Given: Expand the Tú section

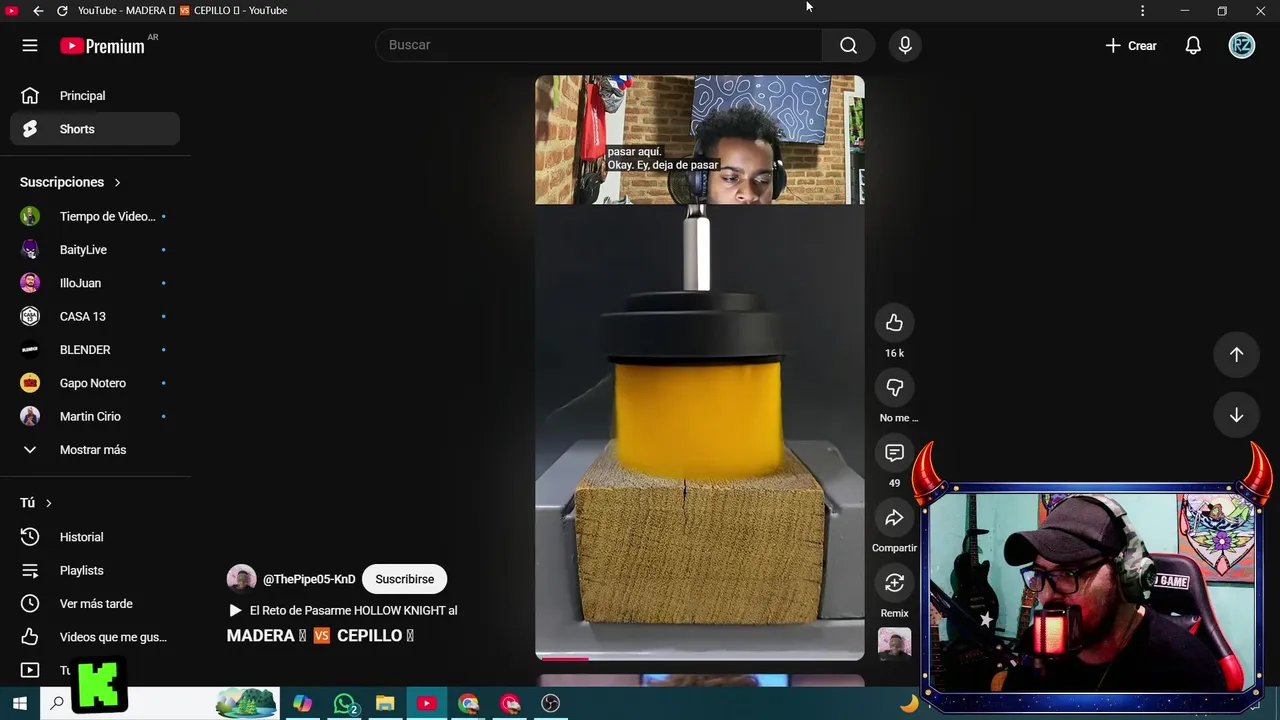Looking at the screenshot, I should point(36,503).
